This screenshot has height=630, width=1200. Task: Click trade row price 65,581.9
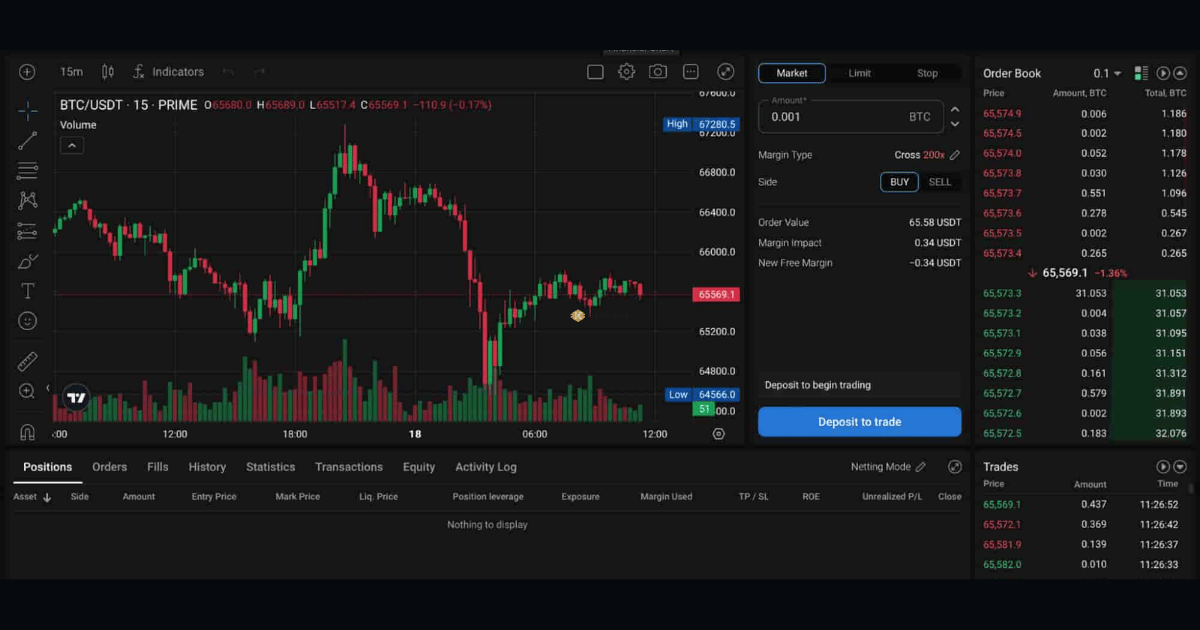coord(1002,545)
